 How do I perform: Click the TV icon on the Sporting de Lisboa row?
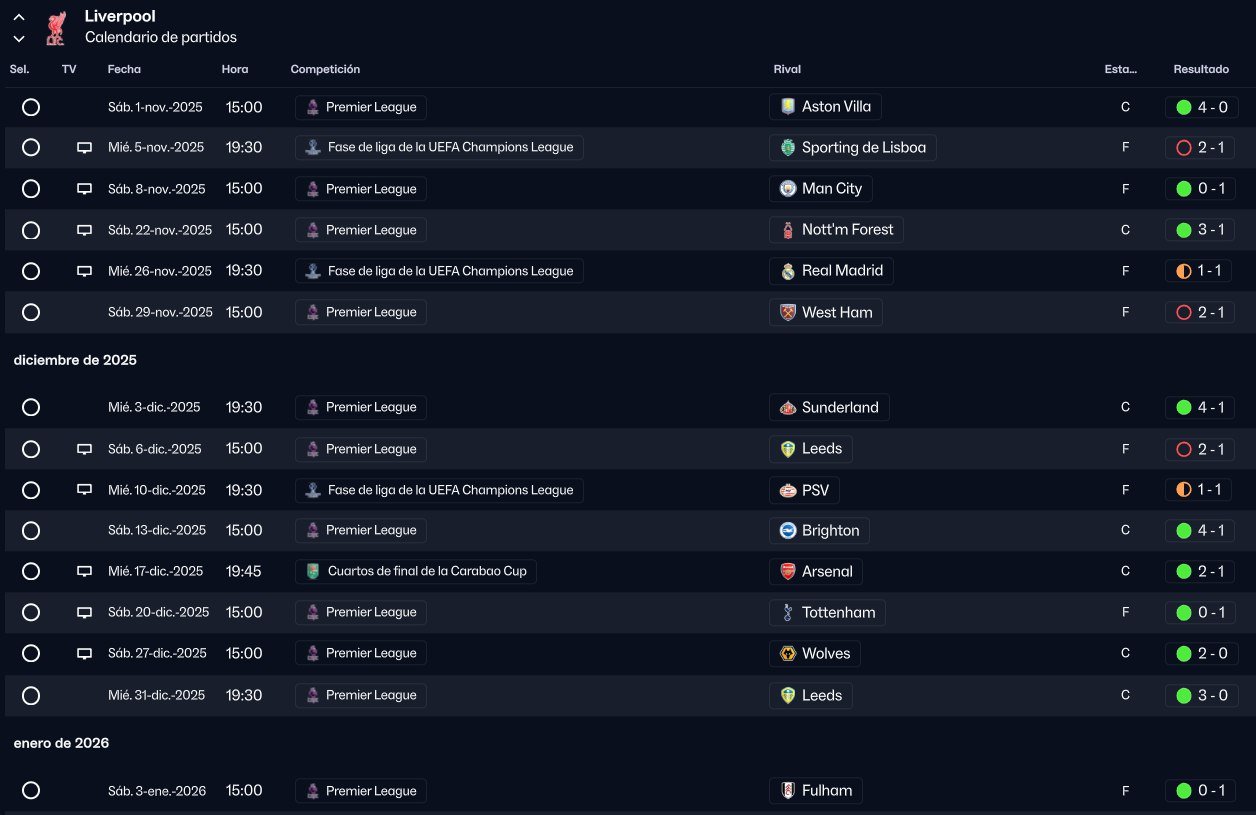(x=84, y=148)
